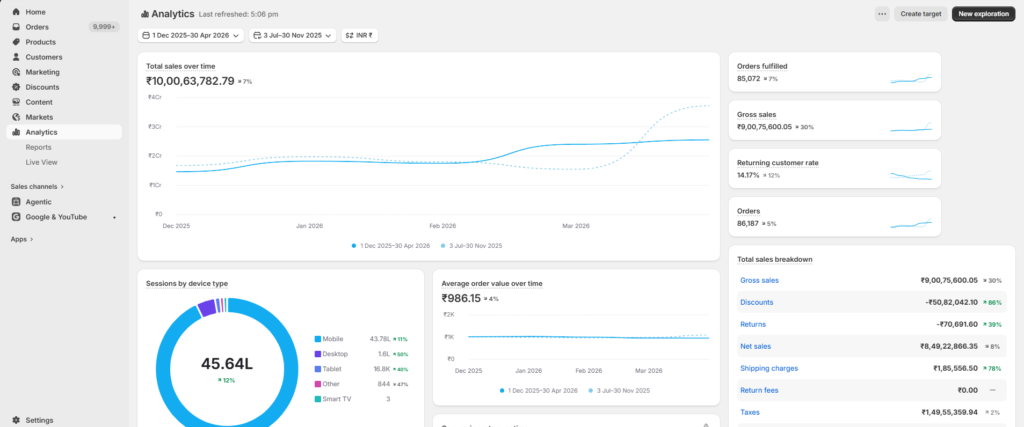Click the Mobile legend color swatch

pyautogui.click(x=318, y=339)
